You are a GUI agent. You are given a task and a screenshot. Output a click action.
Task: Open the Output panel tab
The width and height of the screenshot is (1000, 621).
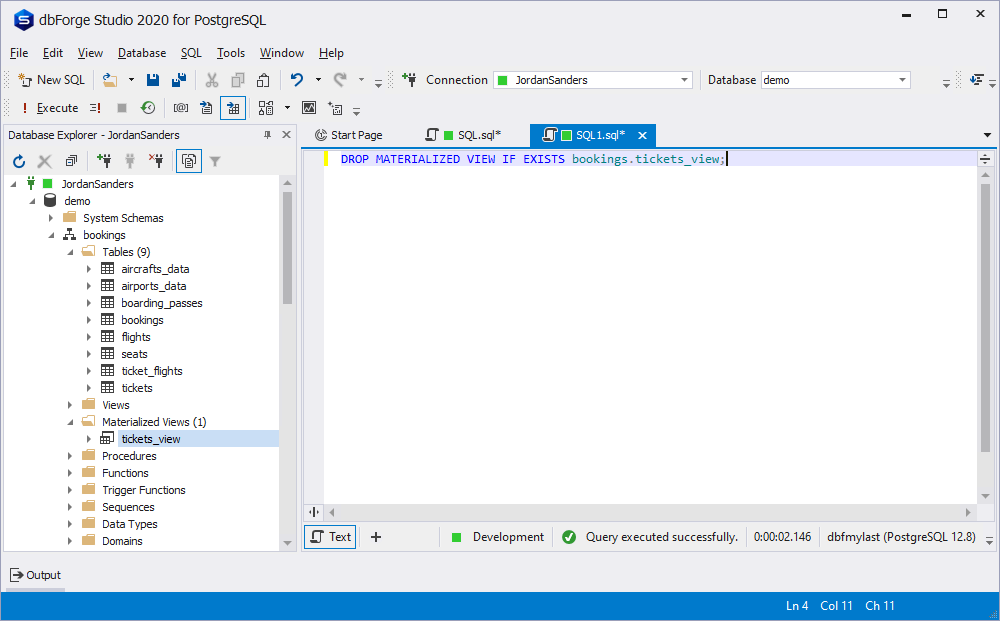36,575
